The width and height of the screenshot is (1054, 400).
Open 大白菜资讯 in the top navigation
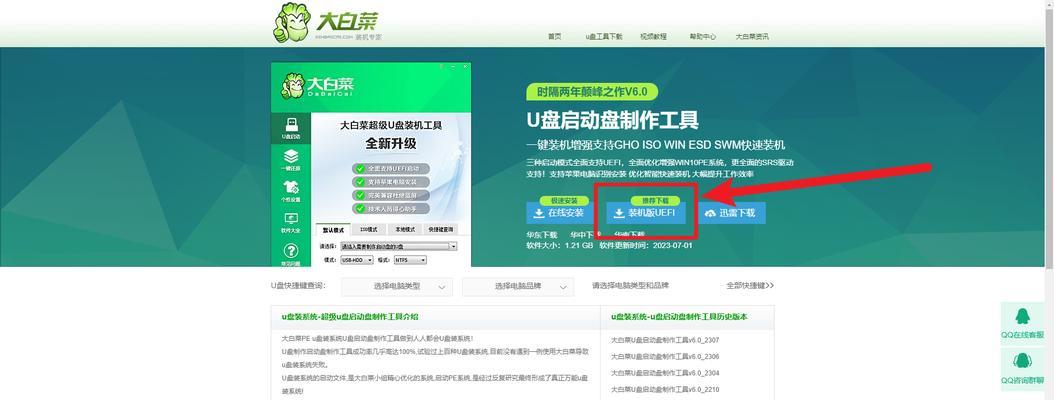tap(752, 37)
